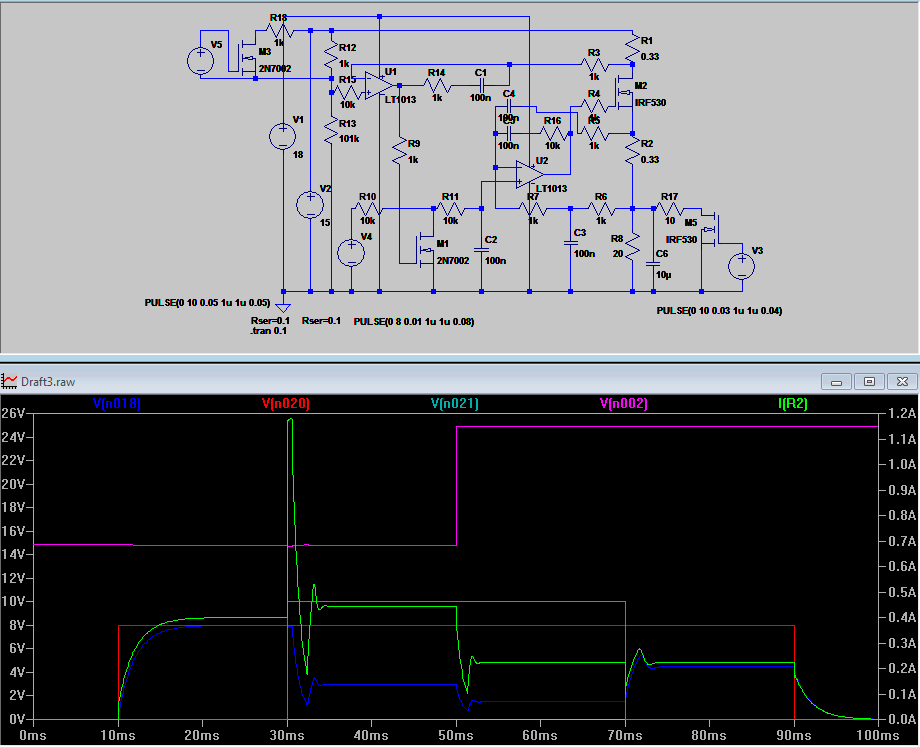This screenshot has width=920, height=748.
Task: Minimize the Draft3.raw waveform window
Action: tap(837, 382)
